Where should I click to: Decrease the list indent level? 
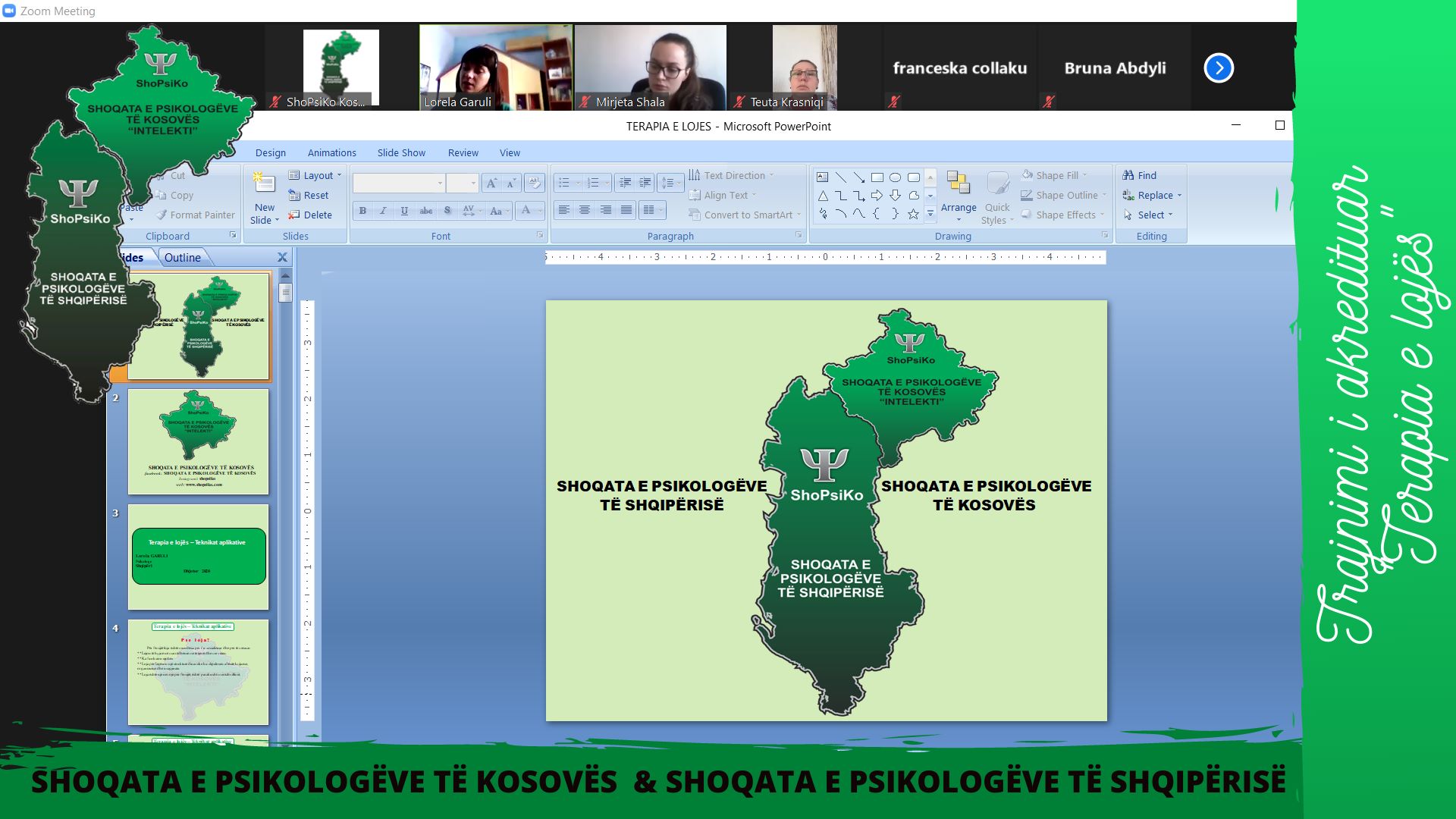(625, 183)
